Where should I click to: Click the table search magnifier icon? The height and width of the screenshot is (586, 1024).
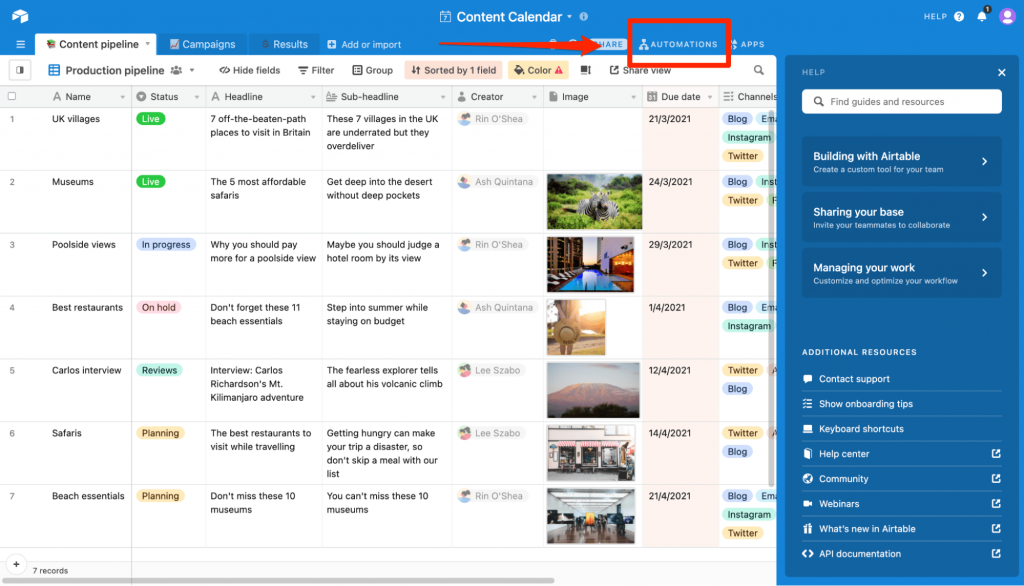coord(759,71)
